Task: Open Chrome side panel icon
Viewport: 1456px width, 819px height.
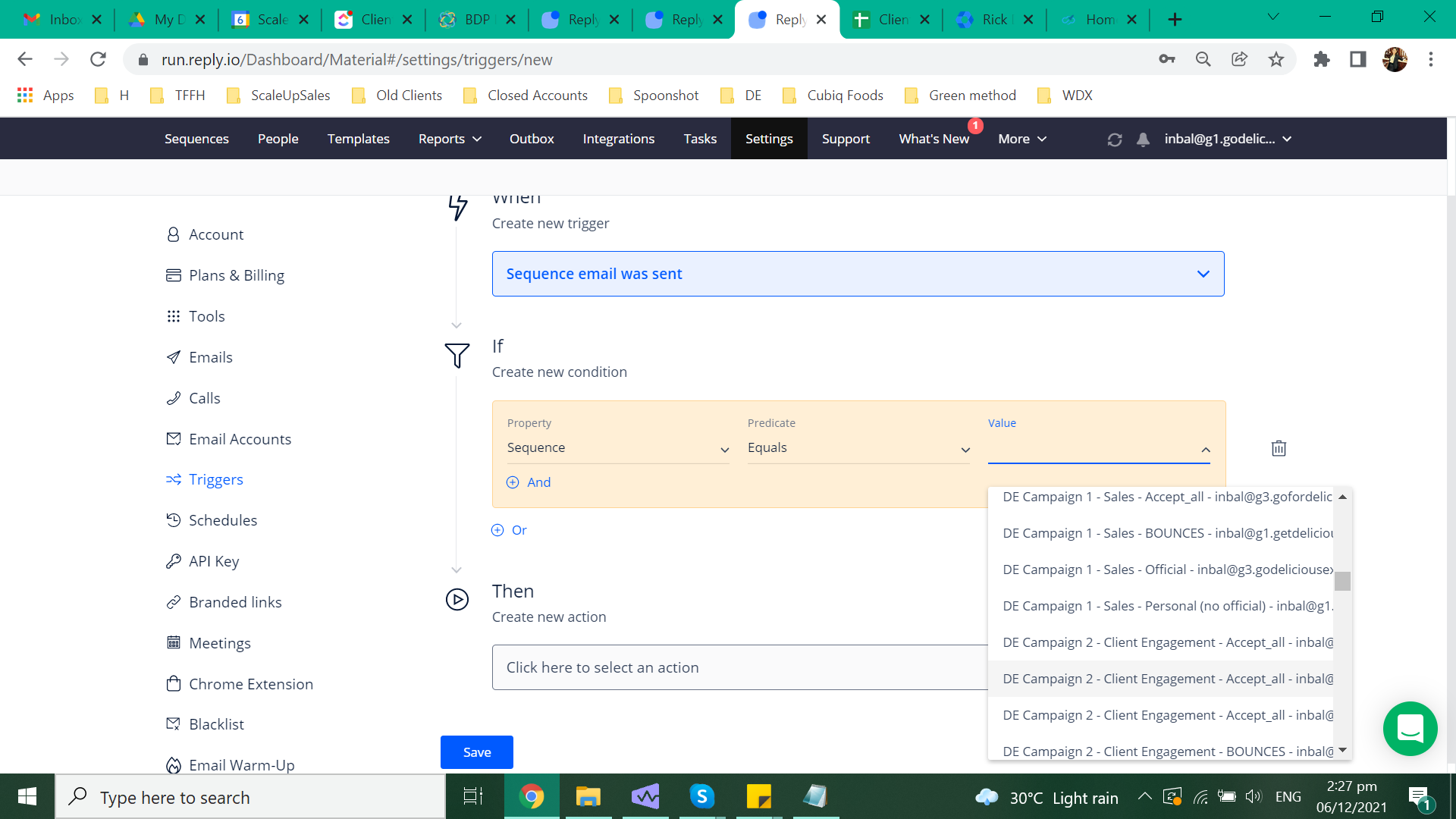Action: pos(1358,59)
